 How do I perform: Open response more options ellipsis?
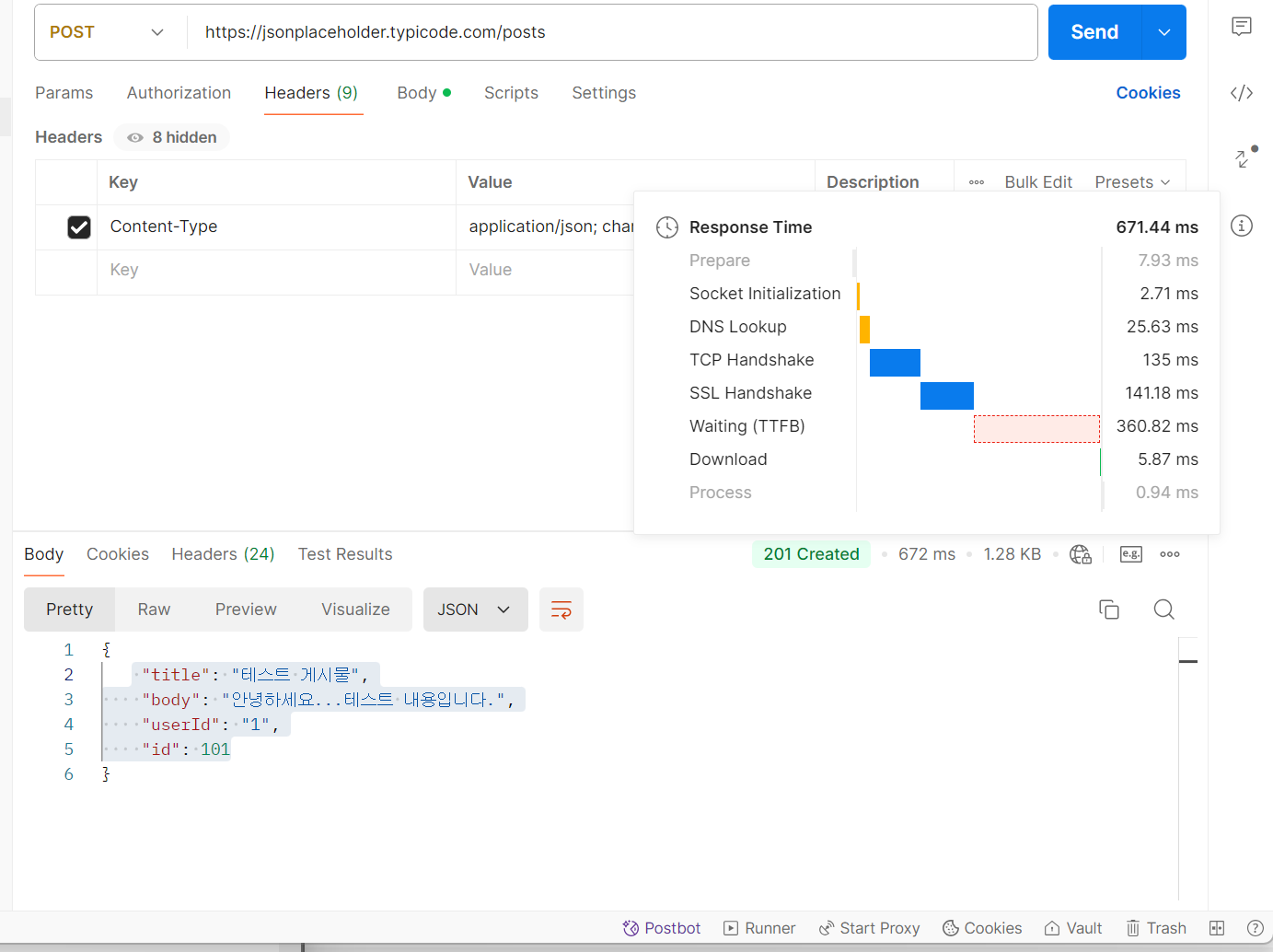pos(1170,554)
